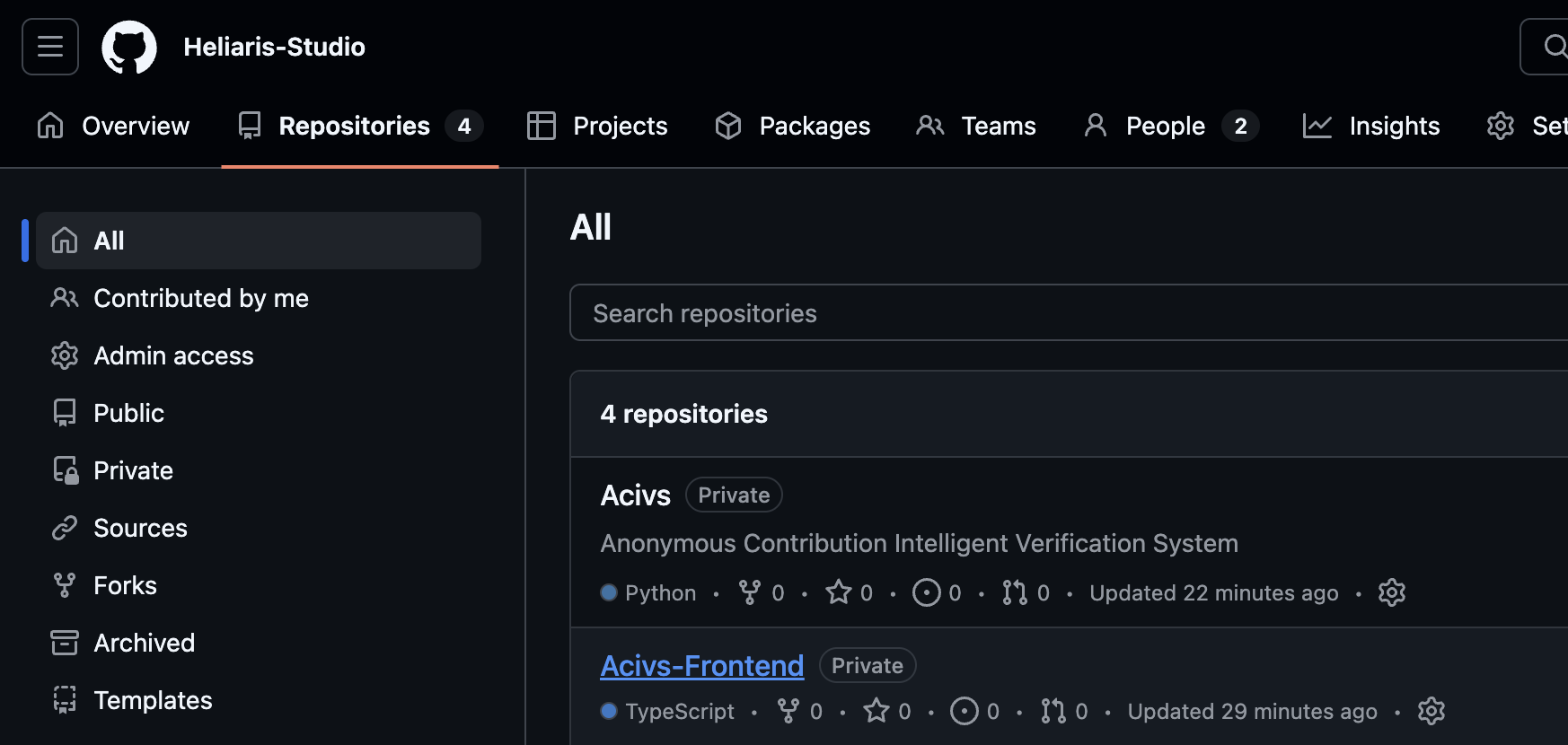The width and height of the screenshot is (1568, 745).
Task: Show Admin access repositories
Action: click(x=259, y=355)
